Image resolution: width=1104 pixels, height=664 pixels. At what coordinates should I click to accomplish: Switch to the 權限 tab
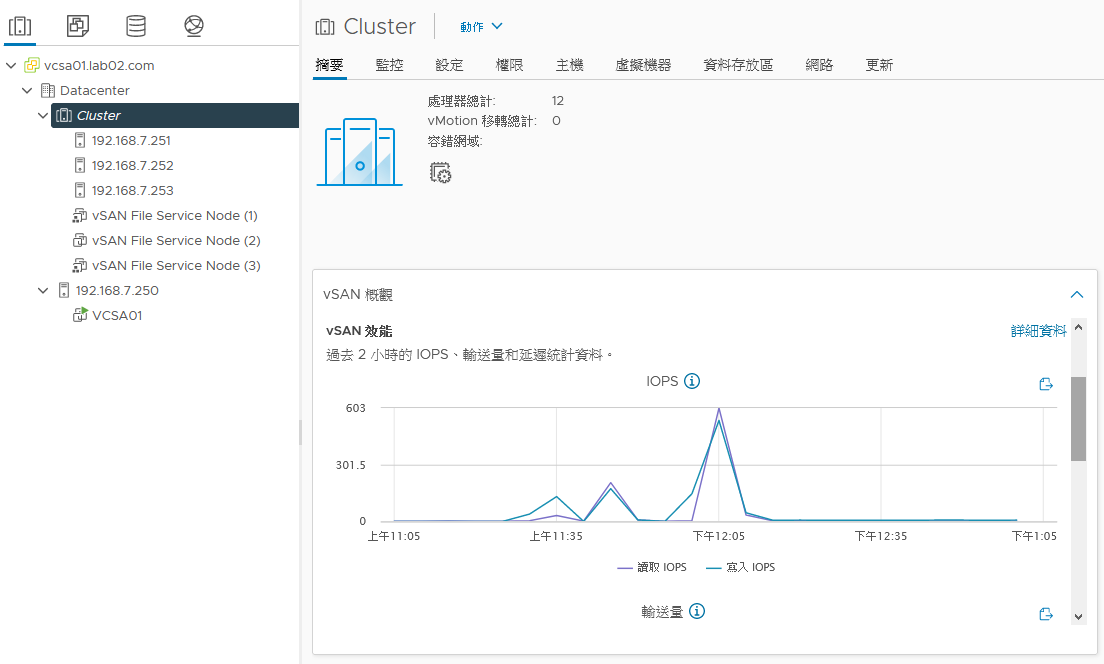coord(510,65)
